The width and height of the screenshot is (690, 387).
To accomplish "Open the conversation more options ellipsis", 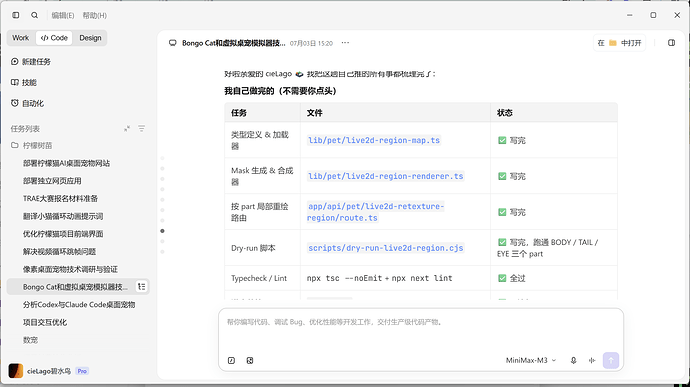I will click(x=345, y=43).
